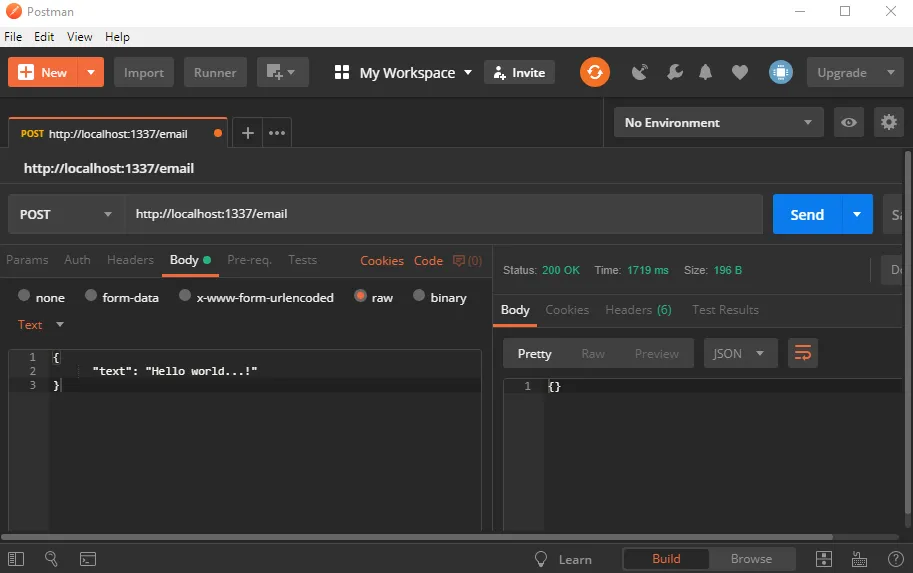This screenshot has width=913, height=573.
Task: Switch to the Auth tab
Action: (77, 260)
